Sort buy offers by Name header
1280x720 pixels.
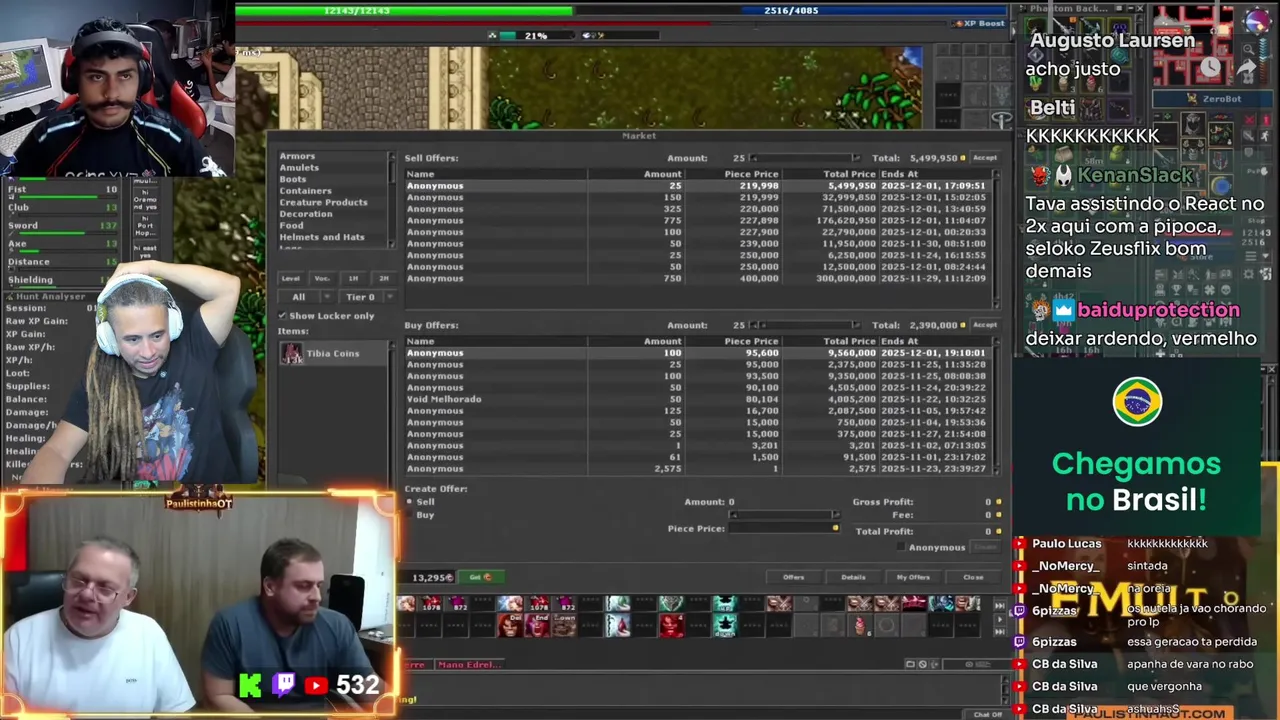495,341
